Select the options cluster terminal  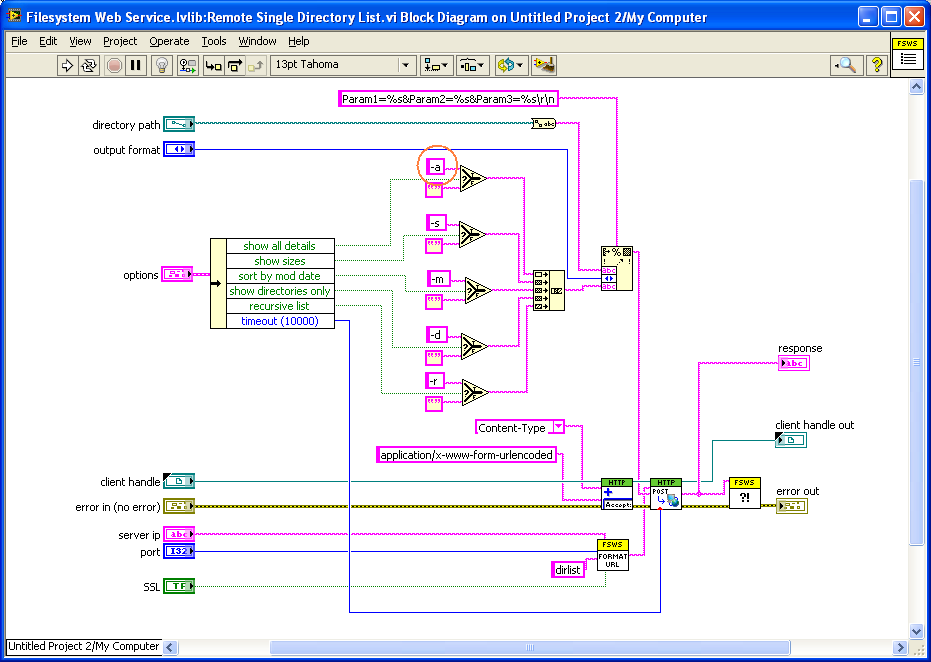[178, 274]
